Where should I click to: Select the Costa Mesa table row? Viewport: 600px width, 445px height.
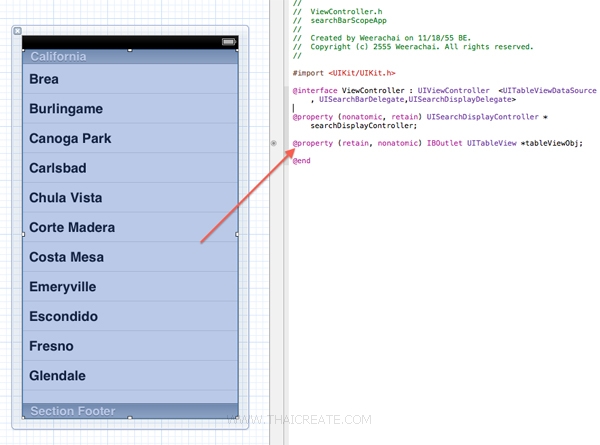(x=130, y=257)
